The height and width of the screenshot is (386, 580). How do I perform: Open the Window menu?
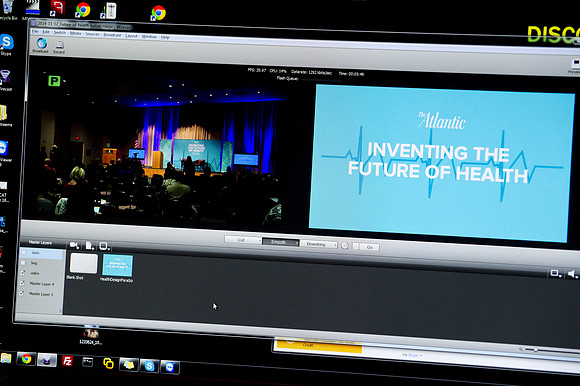point(149,36)
